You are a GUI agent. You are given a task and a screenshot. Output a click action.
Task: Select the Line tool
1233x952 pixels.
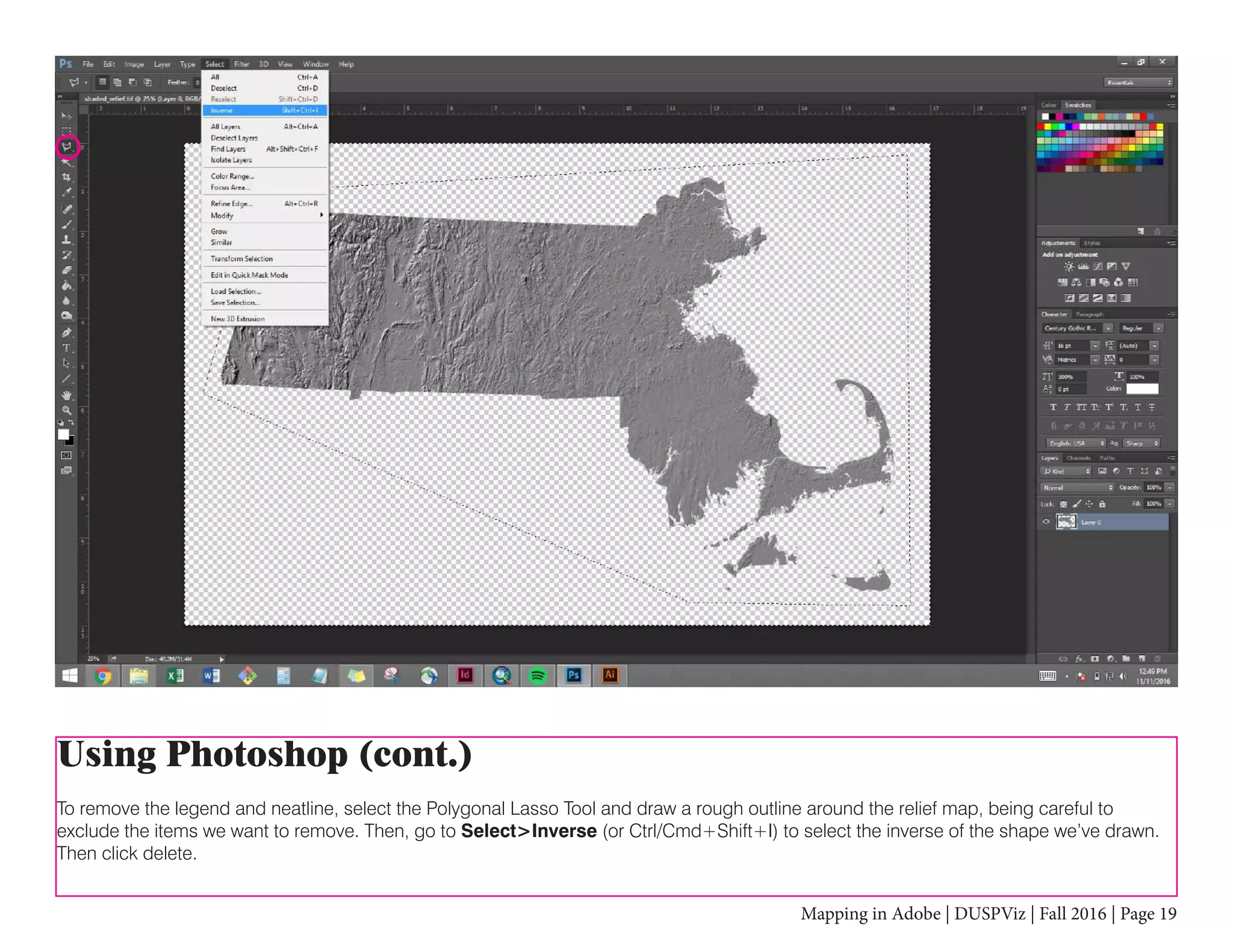click(66, 379)
